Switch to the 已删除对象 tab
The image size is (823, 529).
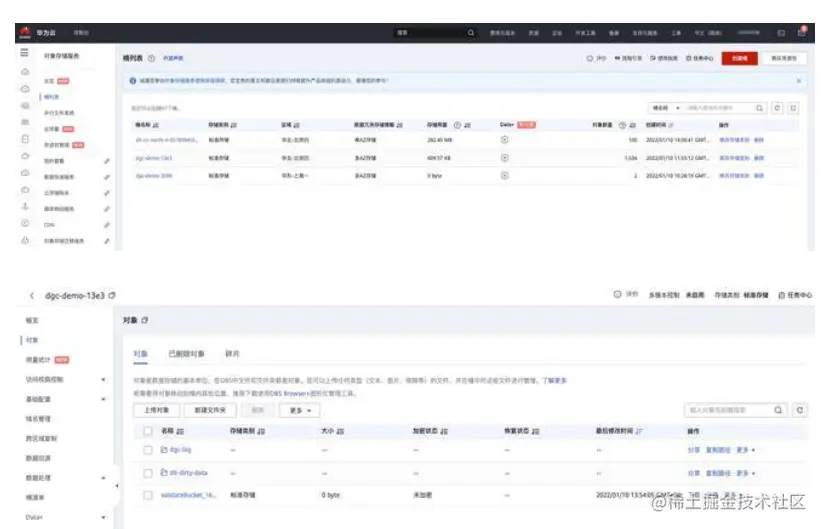pyautogui.click(x=186, y=354)
